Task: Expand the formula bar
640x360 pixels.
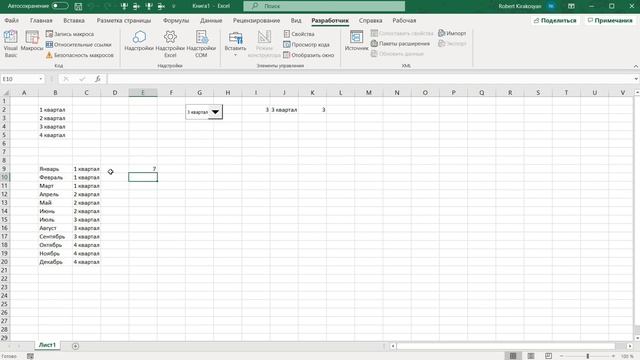Action: click(636, 79)
